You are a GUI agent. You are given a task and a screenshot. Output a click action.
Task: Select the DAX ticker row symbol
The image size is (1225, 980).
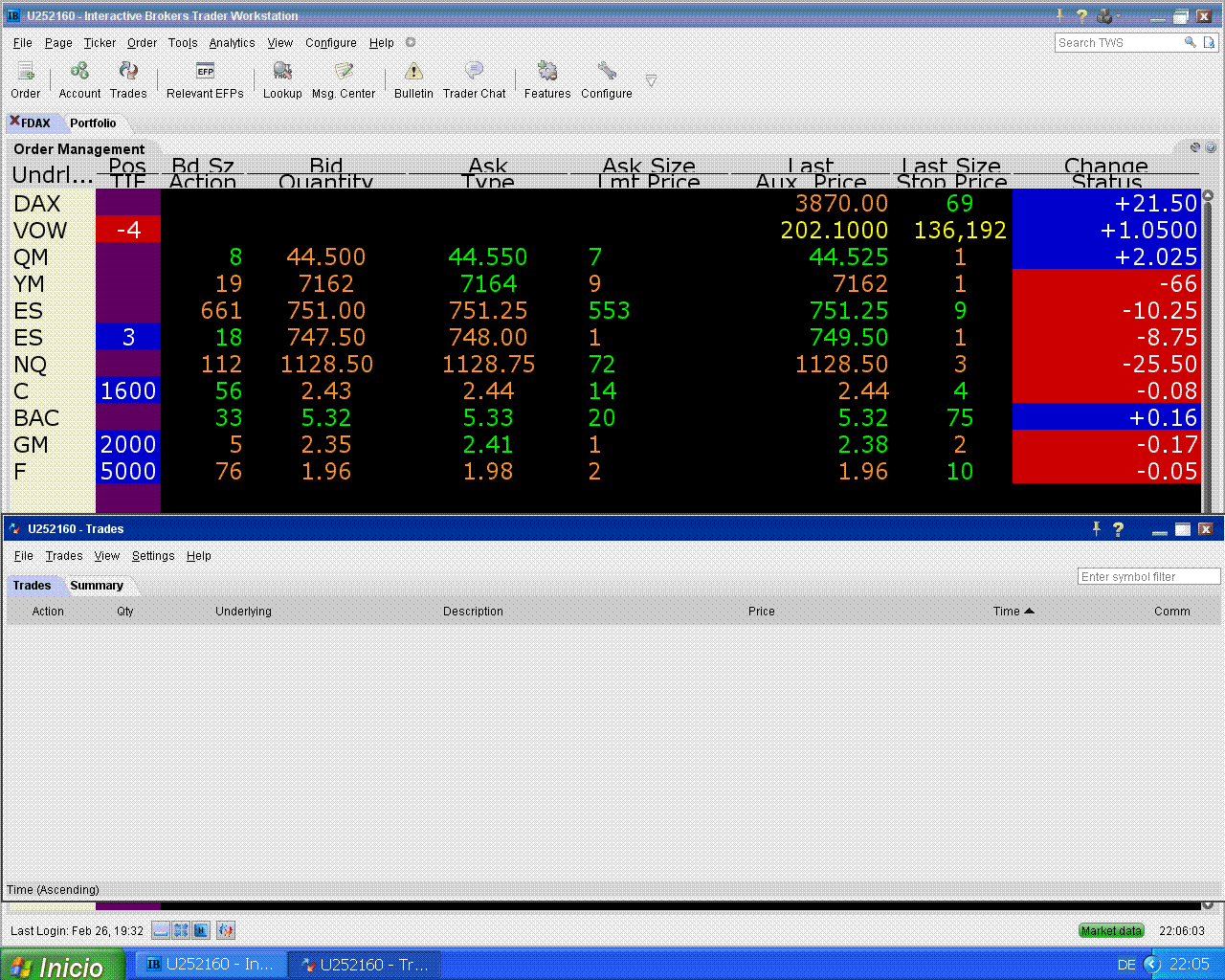[x=37, y=204]
